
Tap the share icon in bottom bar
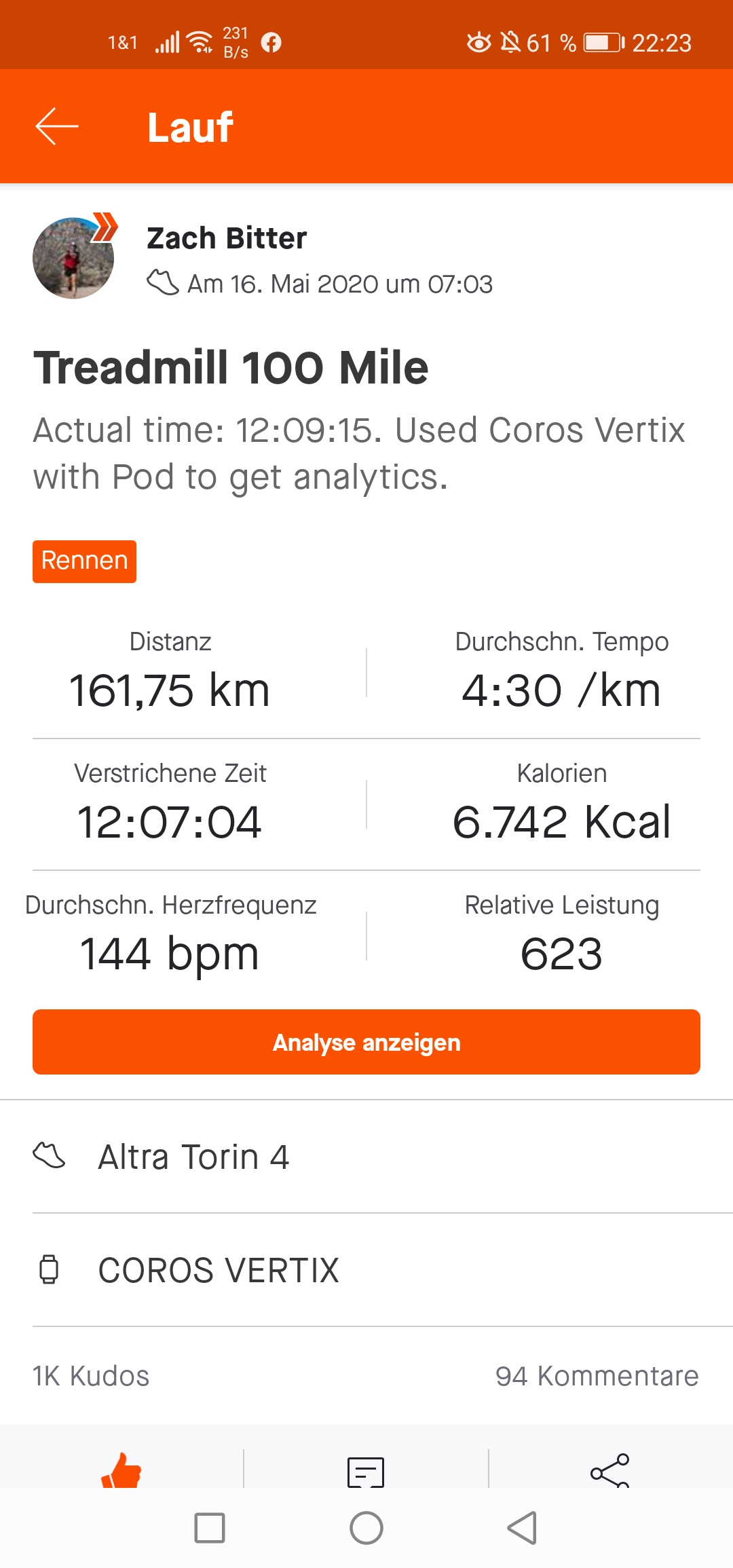[609, 1471]
